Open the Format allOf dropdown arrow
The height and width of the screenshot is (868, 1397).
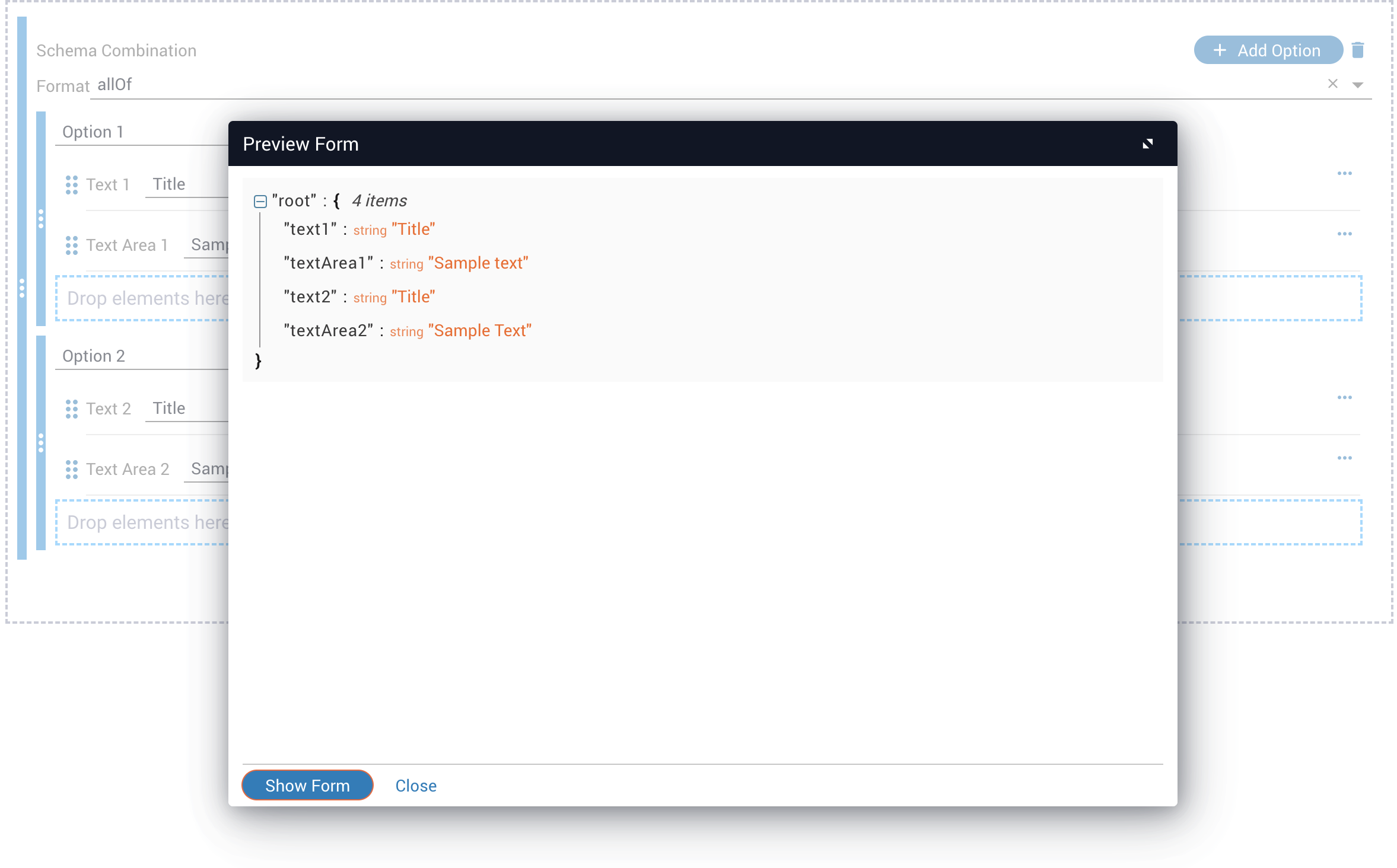tap(1357, 85)
